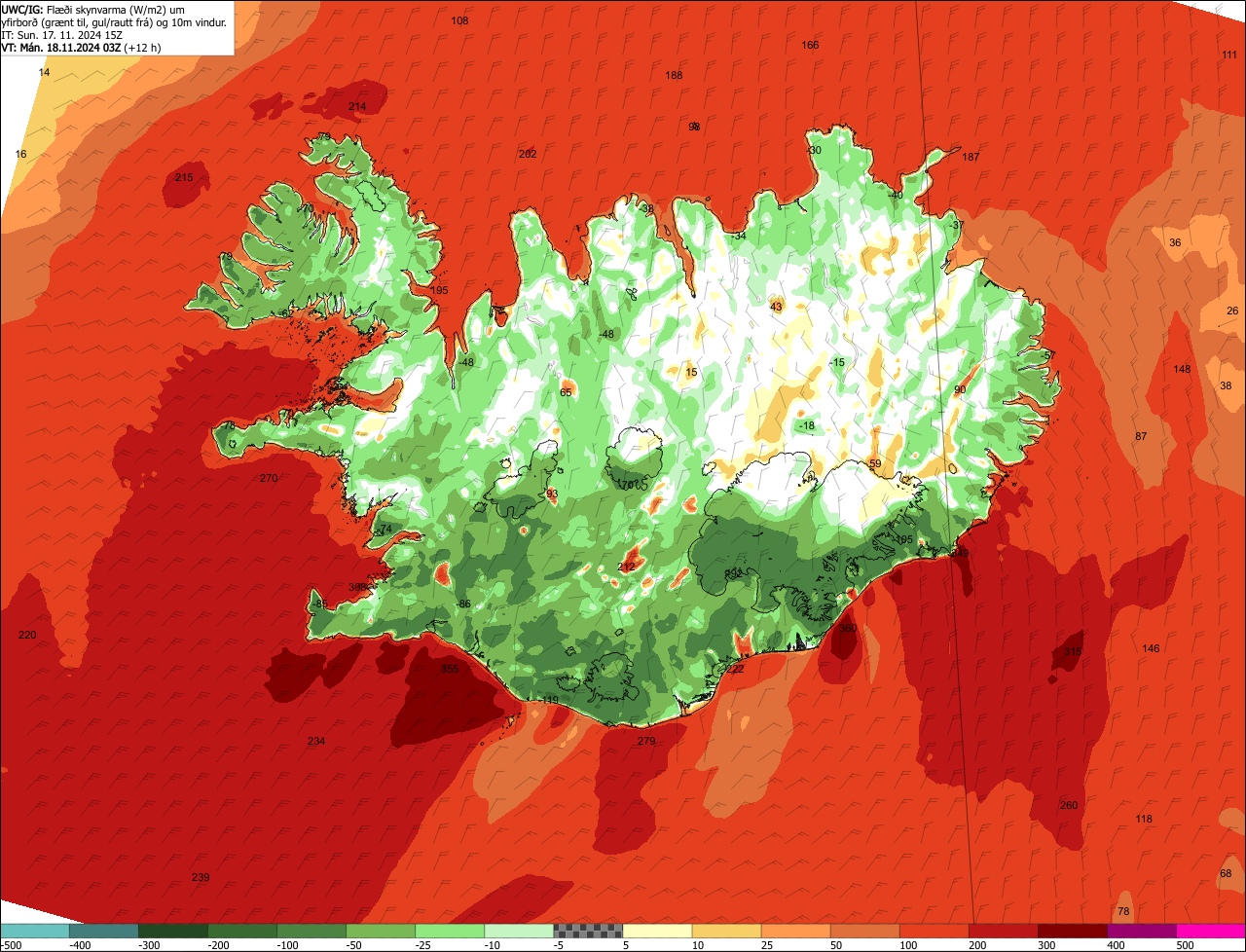Click the light green legend swatch from -25 to -10
This screenshot has width=1246, height=952.
tap(450, 931)
